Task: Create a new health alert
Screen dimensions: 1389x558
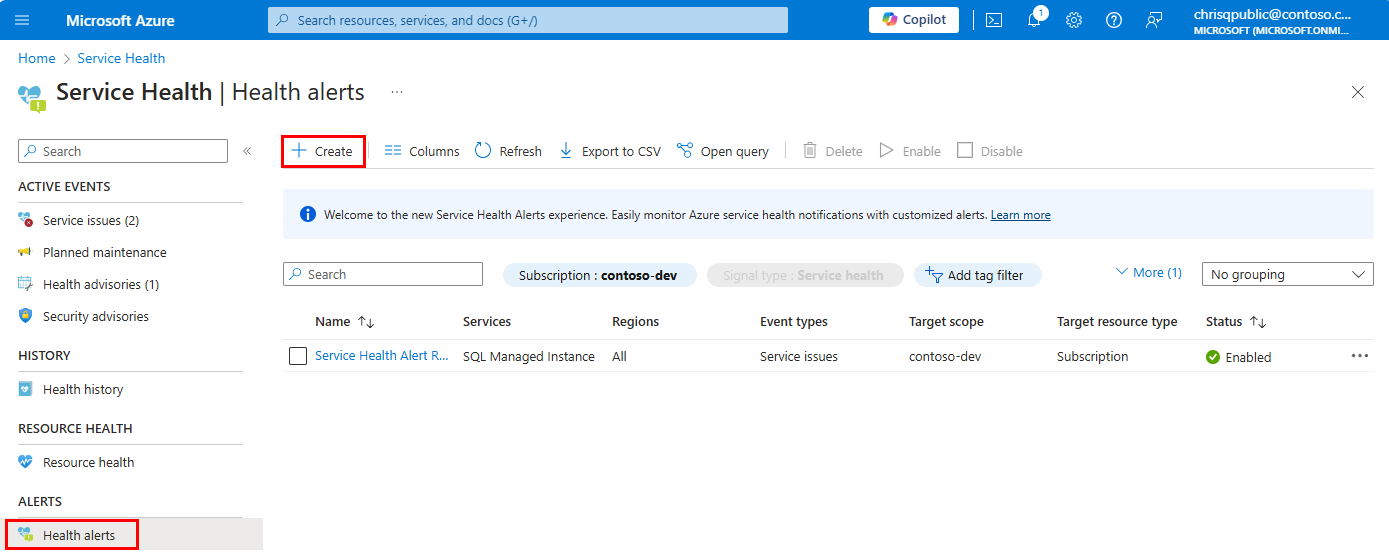Action: click(323, 151)
